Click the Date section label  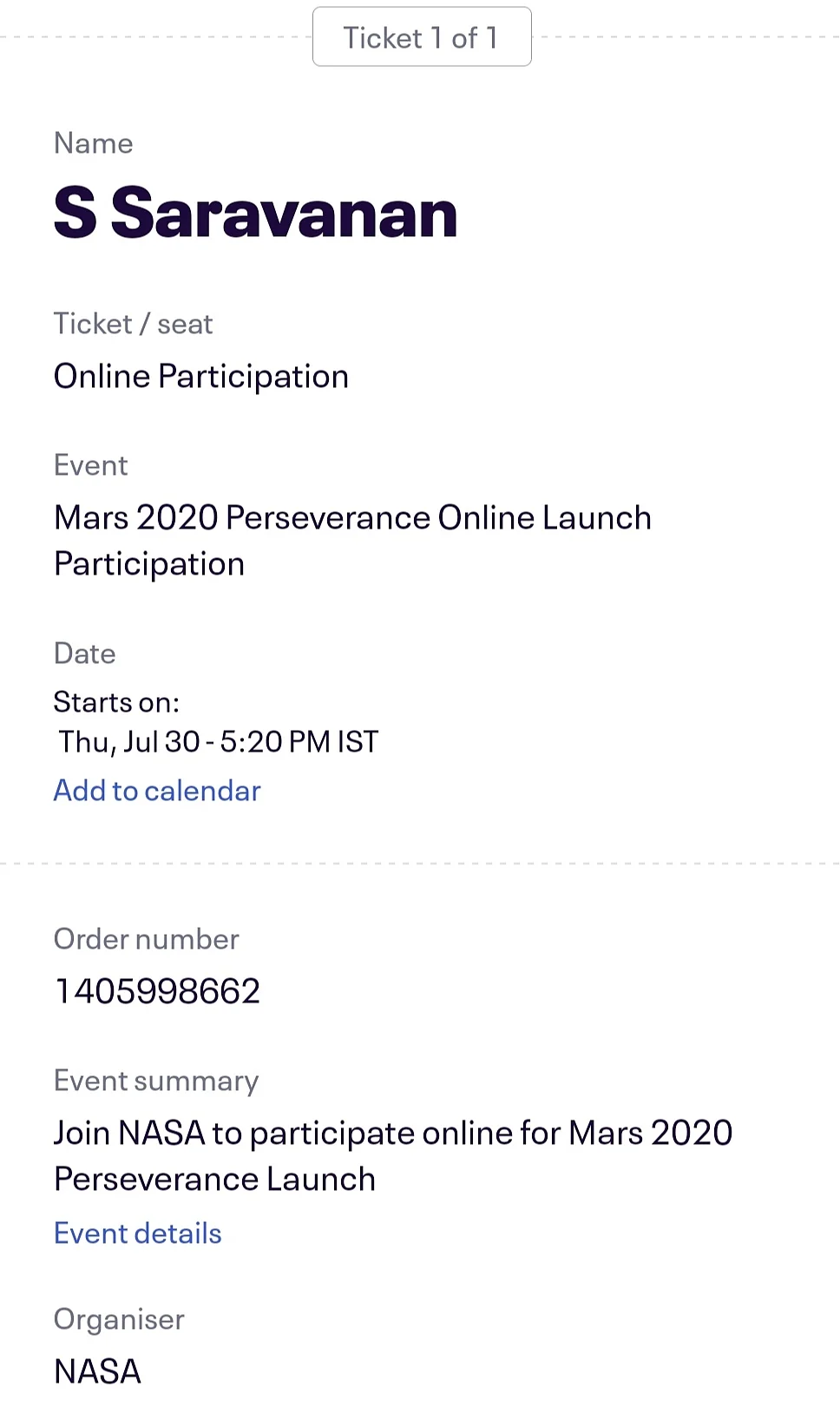85,654
